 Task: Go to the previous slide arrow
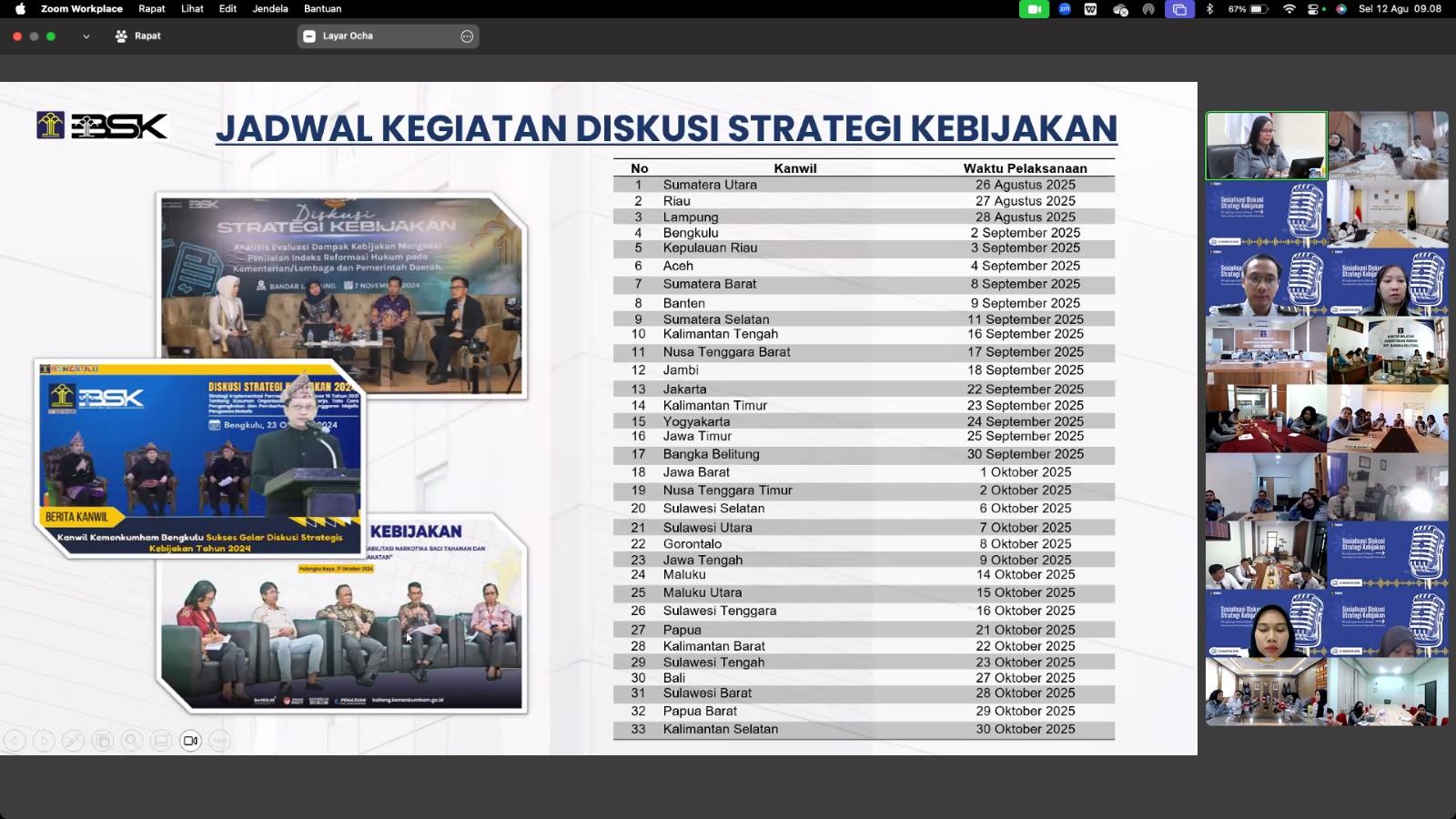[15, 741]
